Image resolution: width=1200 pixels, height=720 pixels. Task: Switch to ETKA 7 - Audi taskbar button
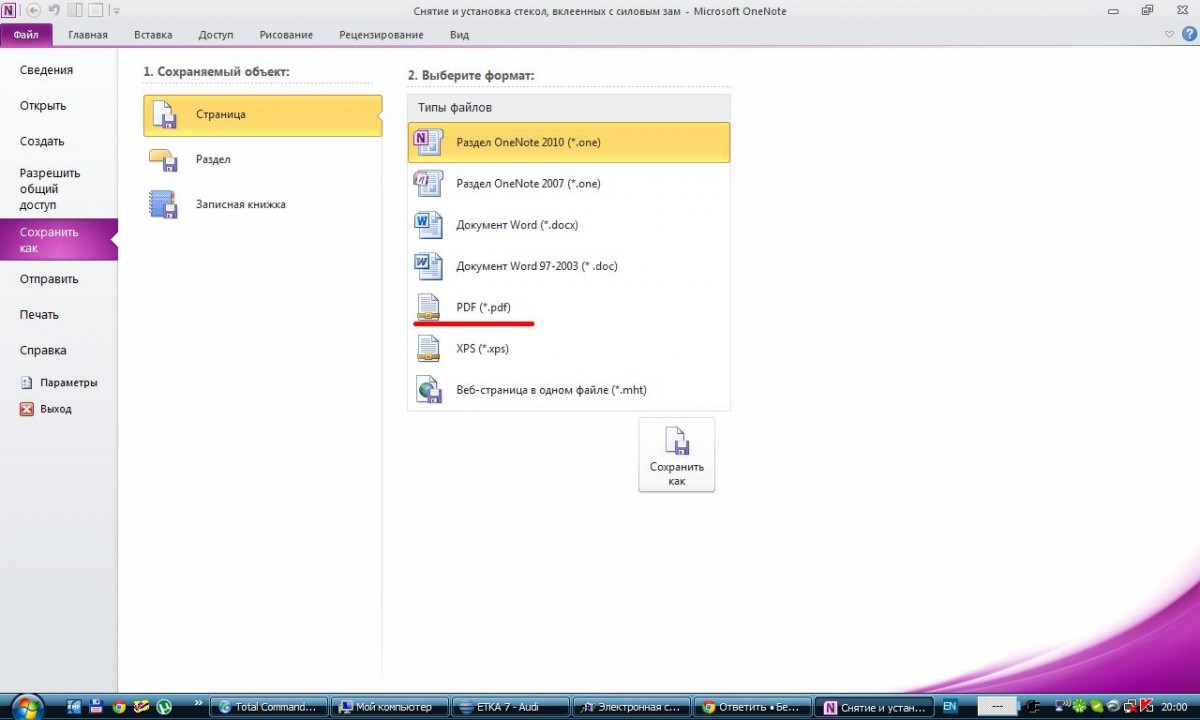click(x=511, y=706)
